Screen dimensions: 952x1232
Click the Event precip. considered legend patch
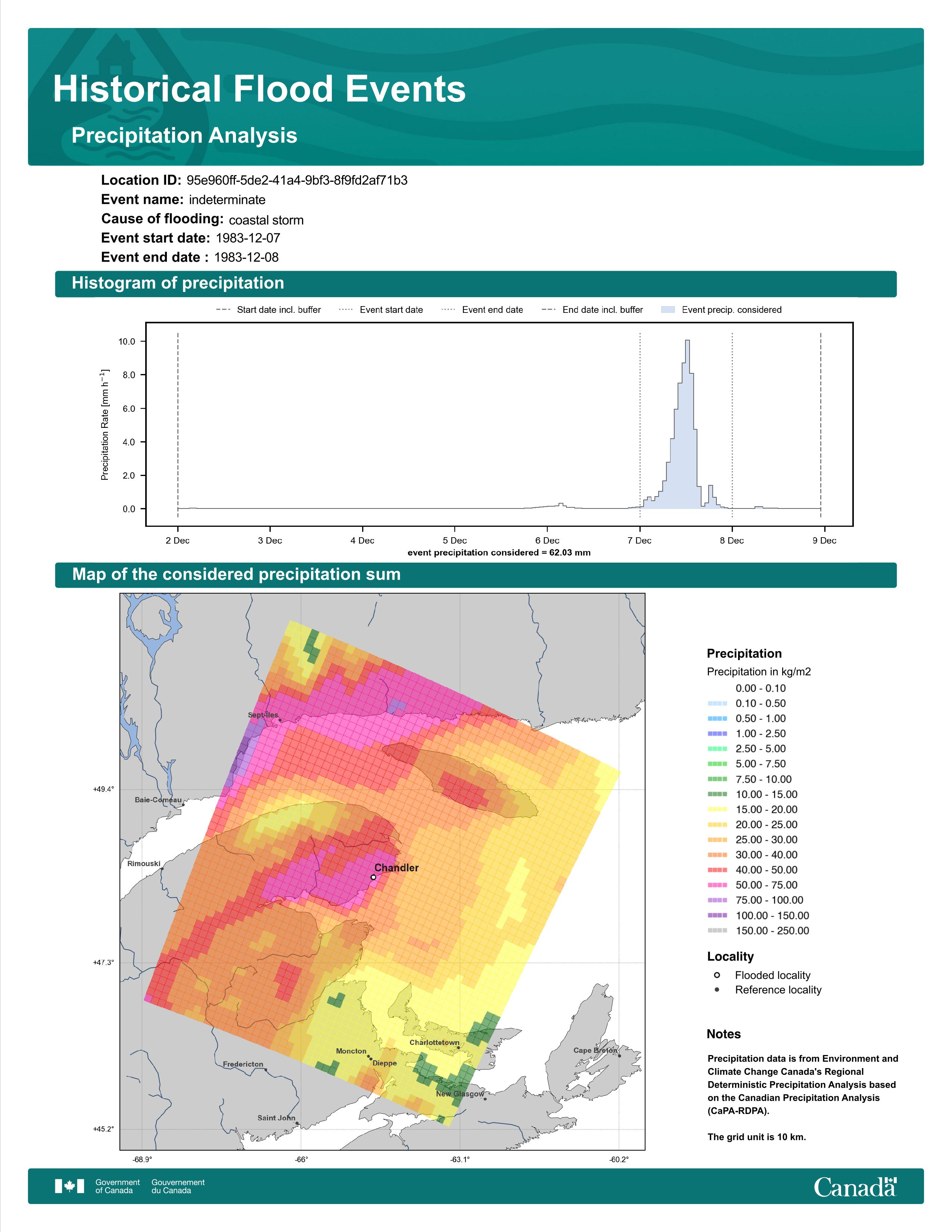668,310
